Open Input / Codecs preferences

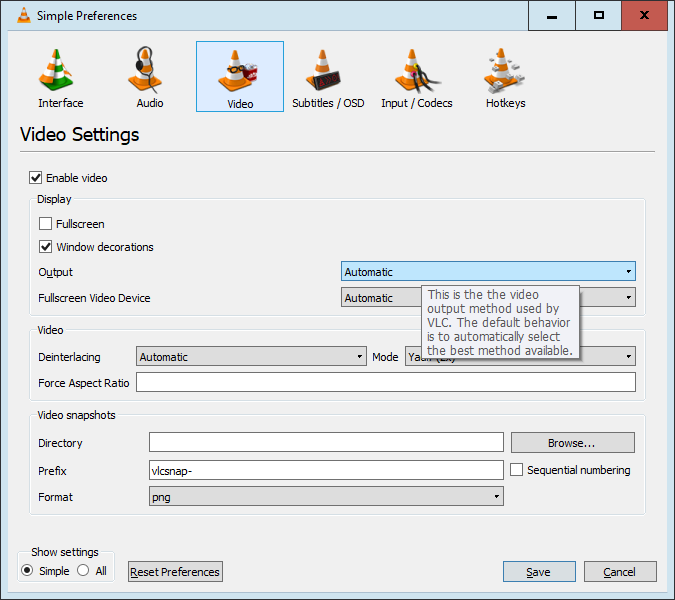tap(416, 77)
